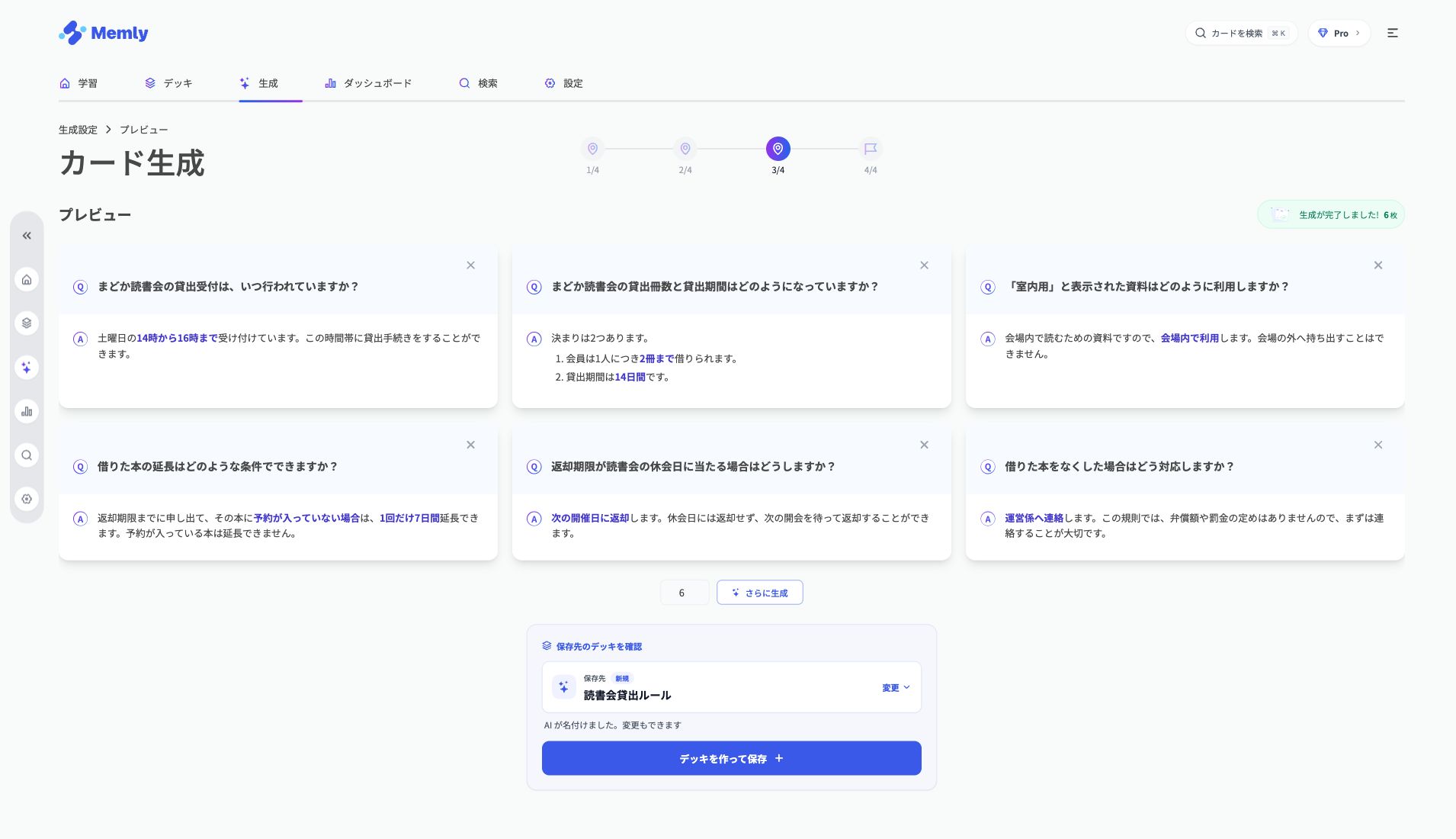
Task: Click the Memly logo
Action: tap(103, 33)
